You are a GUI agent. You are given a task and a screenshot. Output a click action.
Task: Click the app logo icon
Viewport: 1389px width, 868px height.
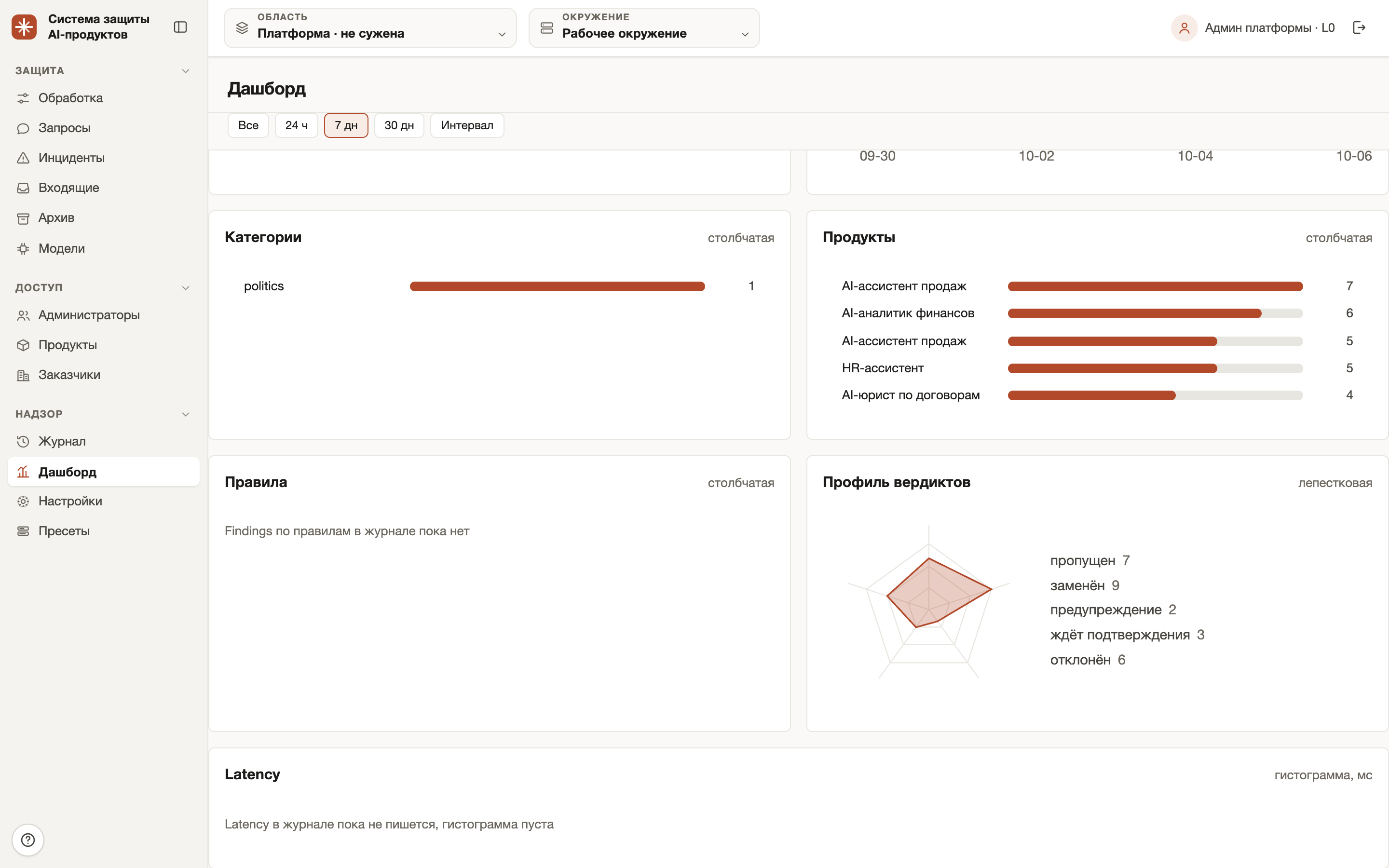pos(24,27)
